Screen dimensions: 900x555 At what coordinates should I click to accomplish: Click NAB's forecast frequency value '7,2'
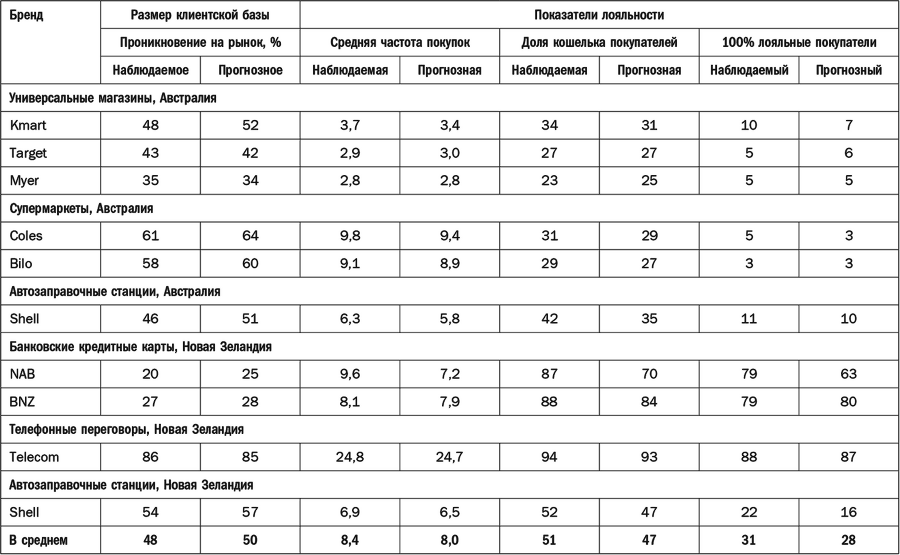pos(450,374)
